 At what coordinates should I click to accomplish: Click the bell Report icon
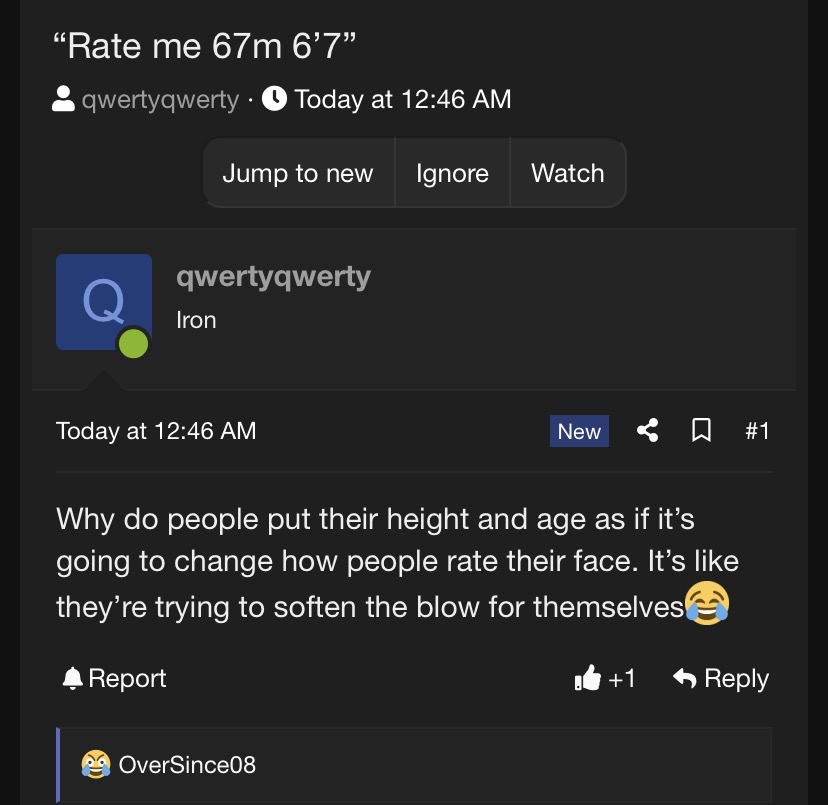tap(72, 679)
